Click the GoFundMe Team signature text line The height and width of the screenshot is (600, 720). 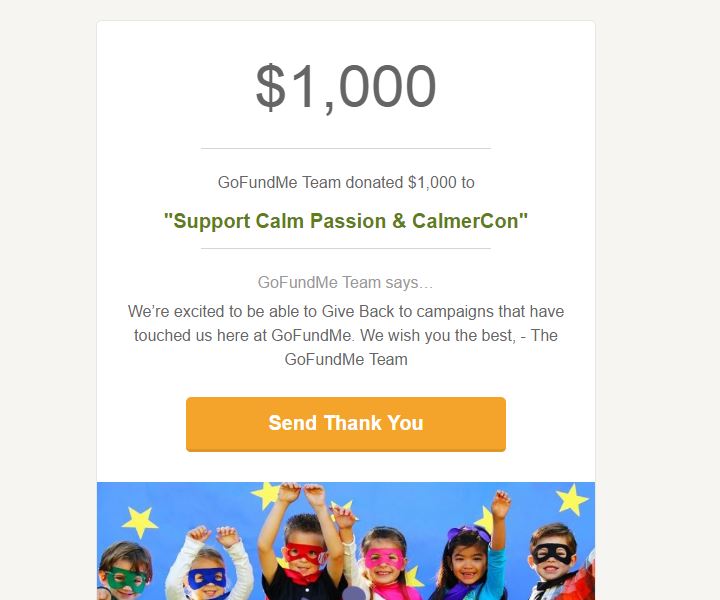coord(346,359)
